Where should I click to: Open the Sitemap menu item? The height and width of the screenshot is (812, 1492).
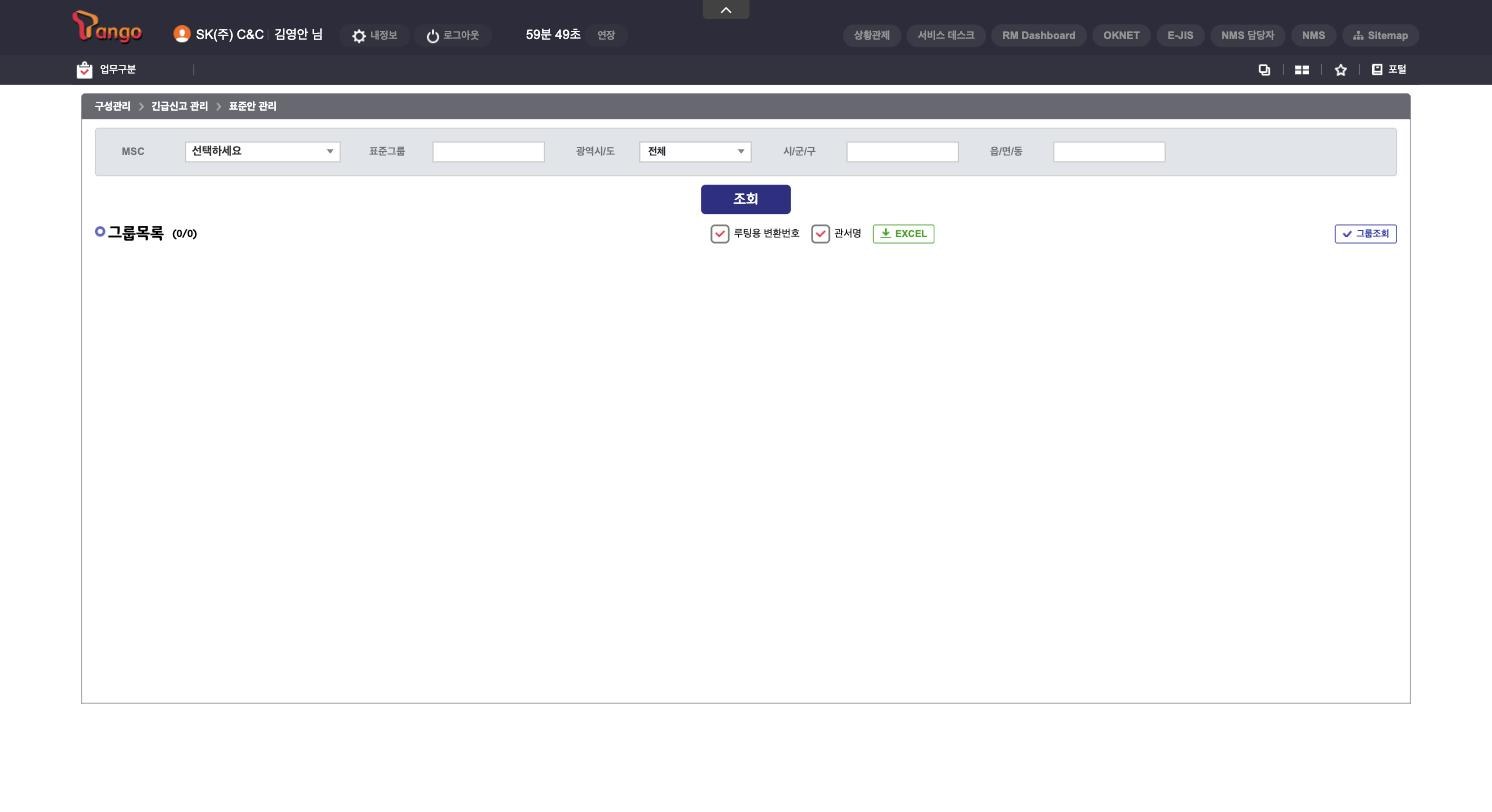click(x=1380, y=35)
